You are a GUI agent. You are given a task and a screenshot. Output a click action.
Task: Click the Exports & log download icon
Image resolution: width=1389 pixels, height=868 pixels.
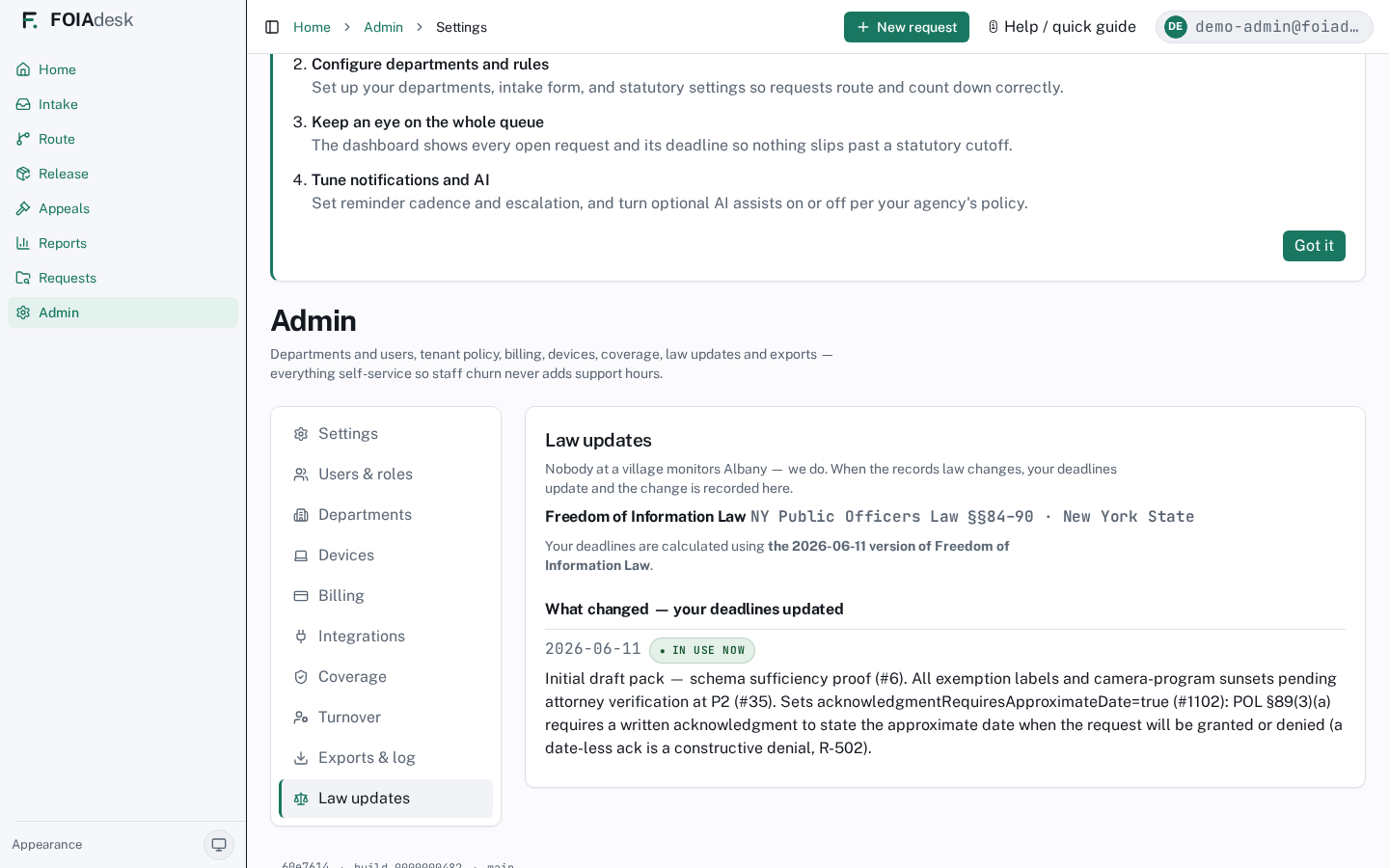coord(301,758)
